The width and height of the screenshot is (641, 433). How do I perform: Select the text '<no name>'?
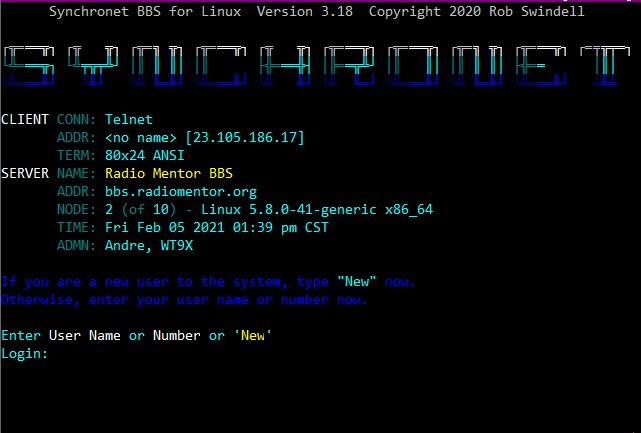pyautogui.click(x=141, y=137)
